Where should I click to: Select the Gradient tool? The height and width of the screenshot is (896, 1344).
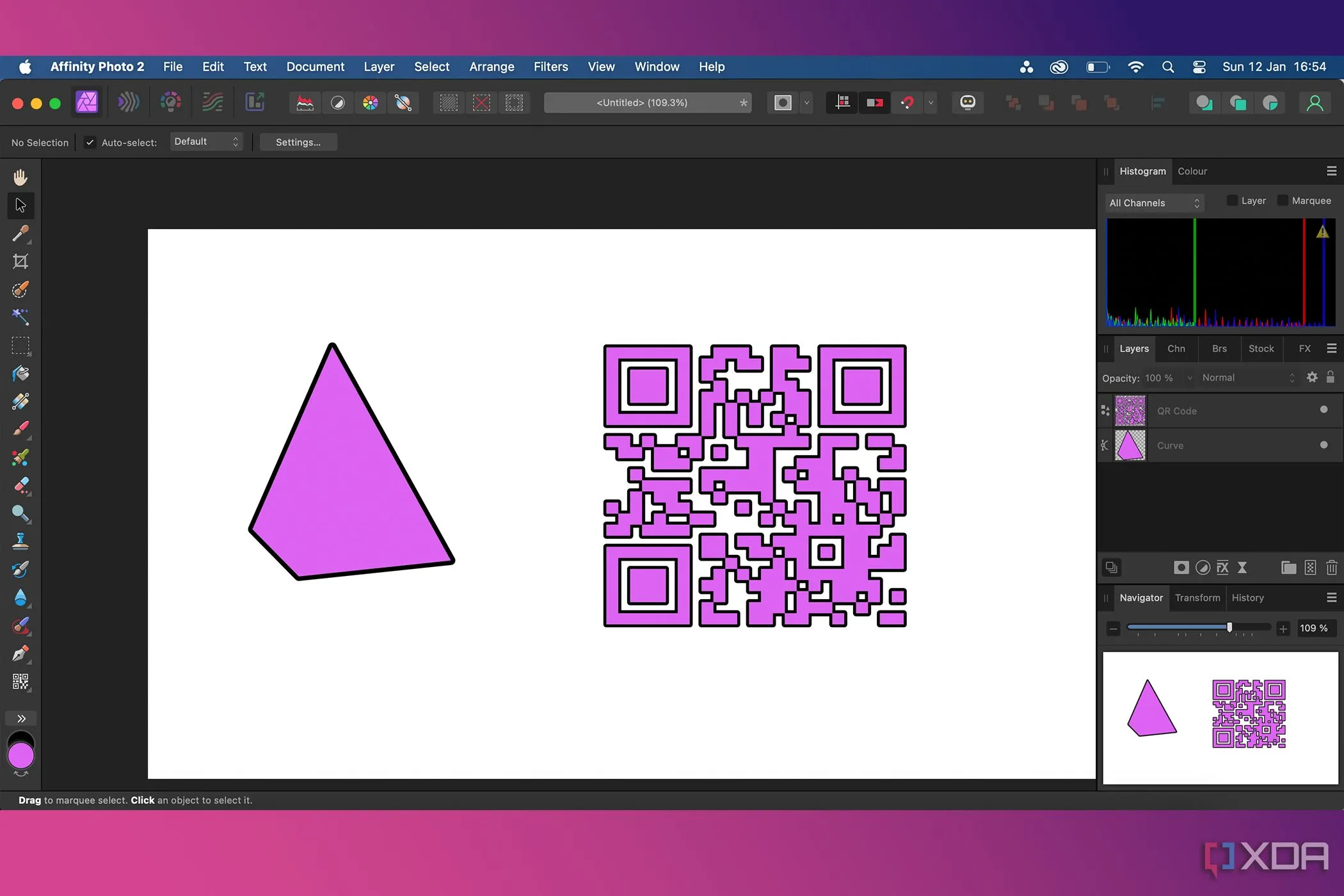coord(20,401)
